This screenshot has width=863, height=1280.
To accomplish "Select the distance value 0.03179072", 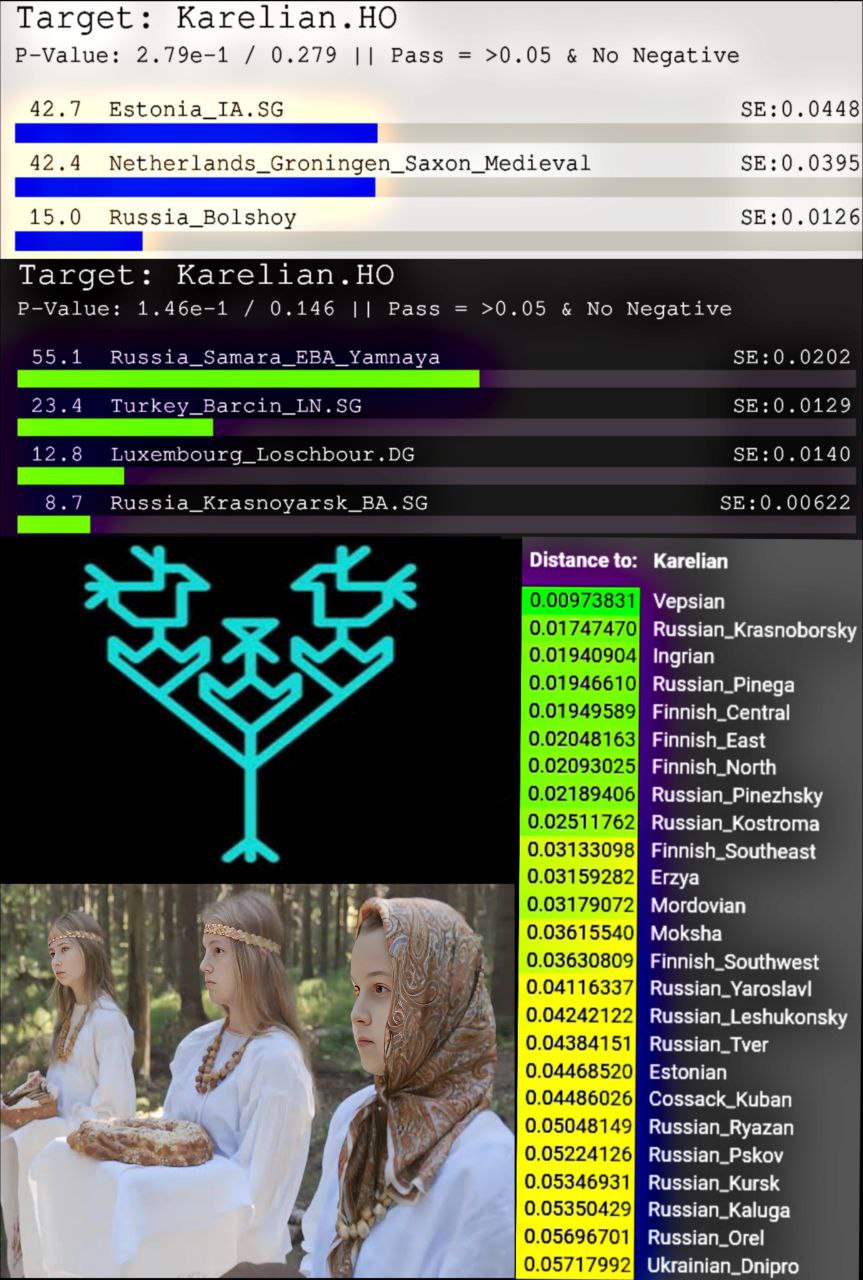I will tap(583, 906).
